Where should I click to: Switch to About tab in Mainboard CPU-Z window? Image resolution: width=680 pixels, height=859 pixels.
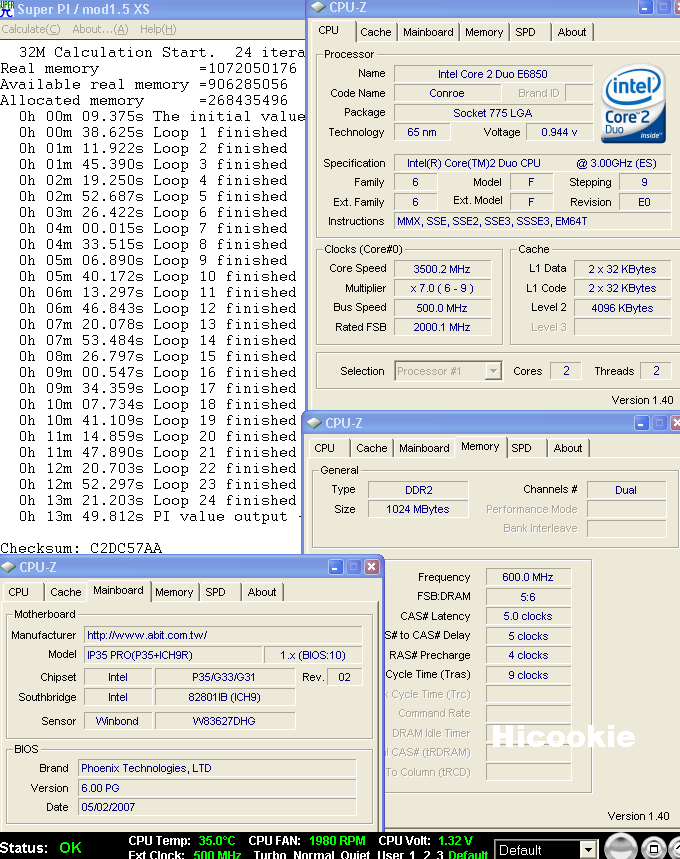tap(262, 592)
